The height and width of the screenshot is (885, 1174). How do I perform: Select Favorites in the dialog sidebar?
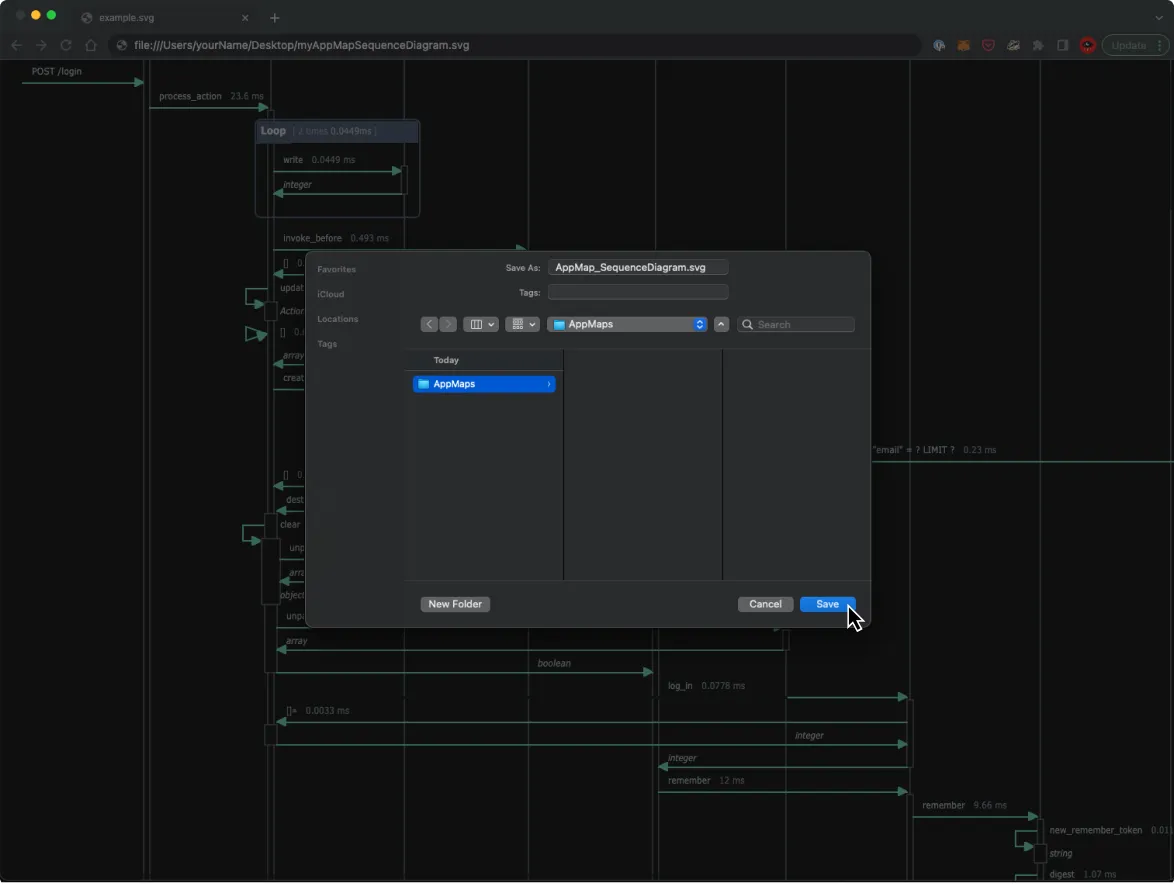tap(336, 270)
